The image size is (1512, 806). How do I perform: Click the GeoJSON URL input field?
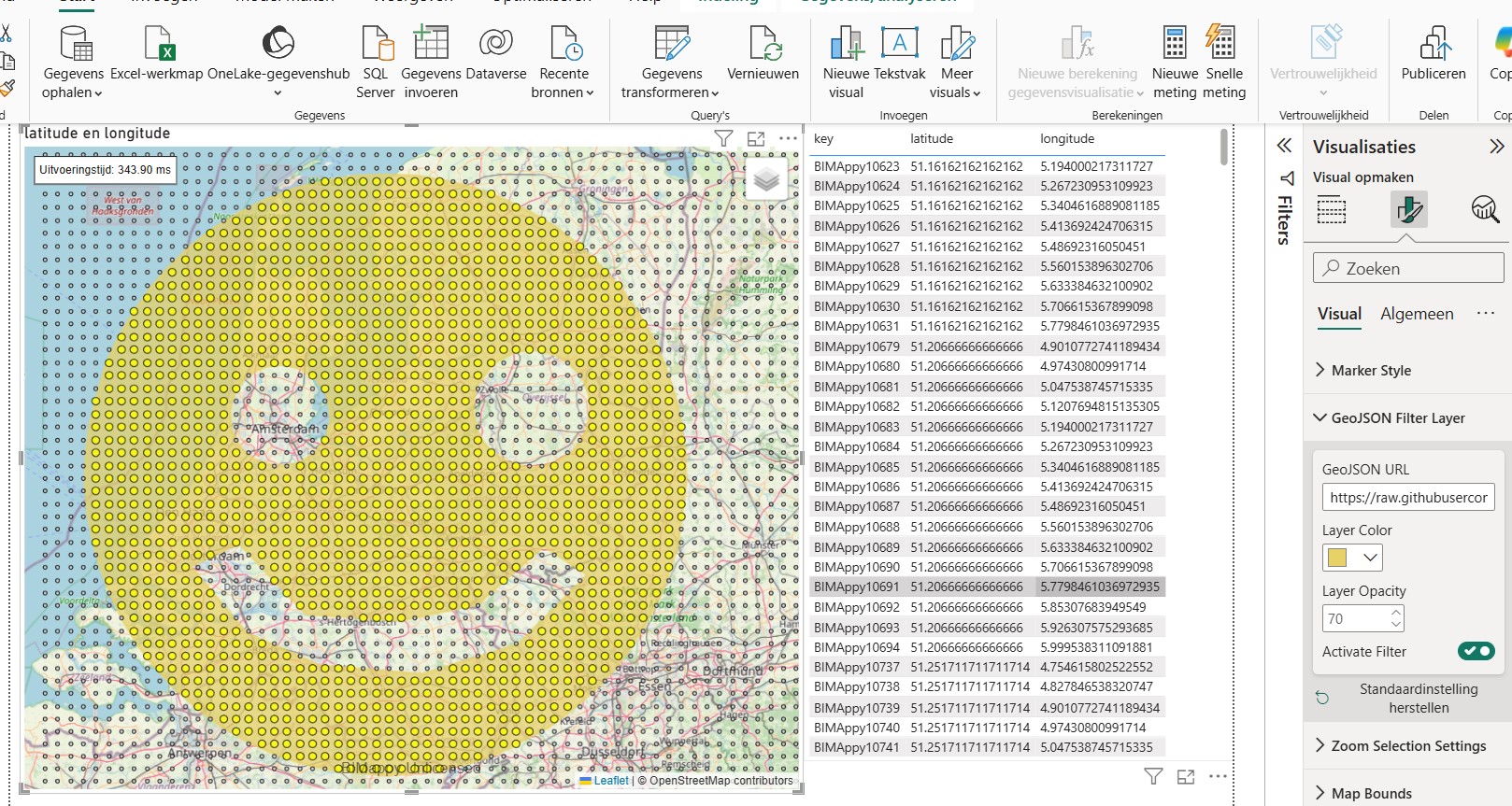coord(1408,497)
